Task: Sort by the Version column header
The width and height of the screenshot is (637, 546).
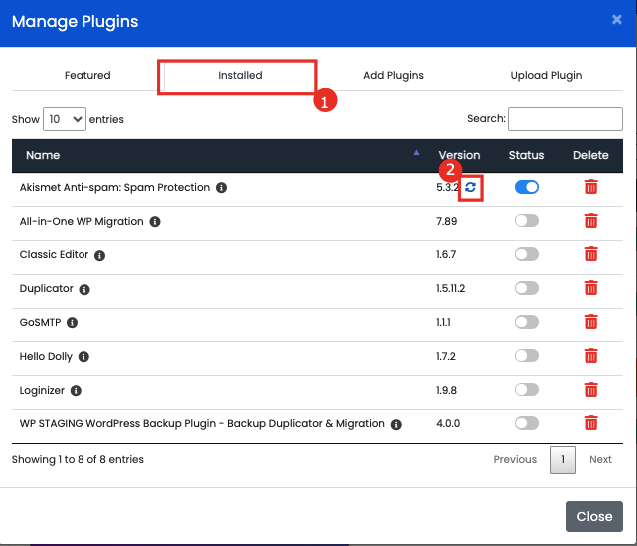Action: pos(459,155)
